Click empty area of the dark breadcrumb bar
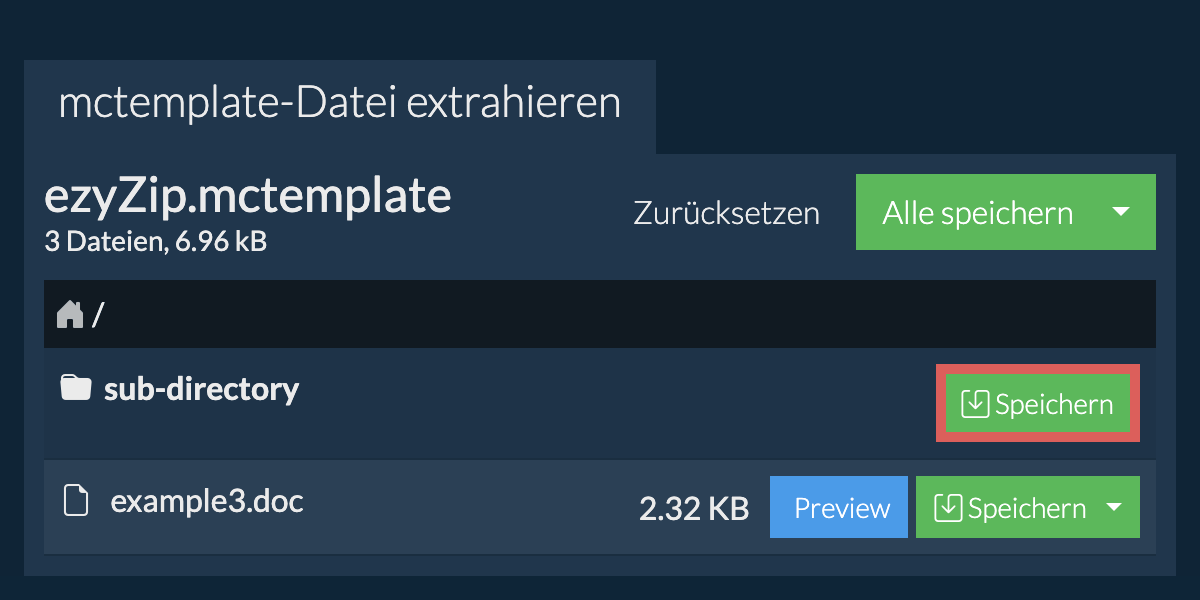Viewport: 1200px width, 600px height. point(600,315)
